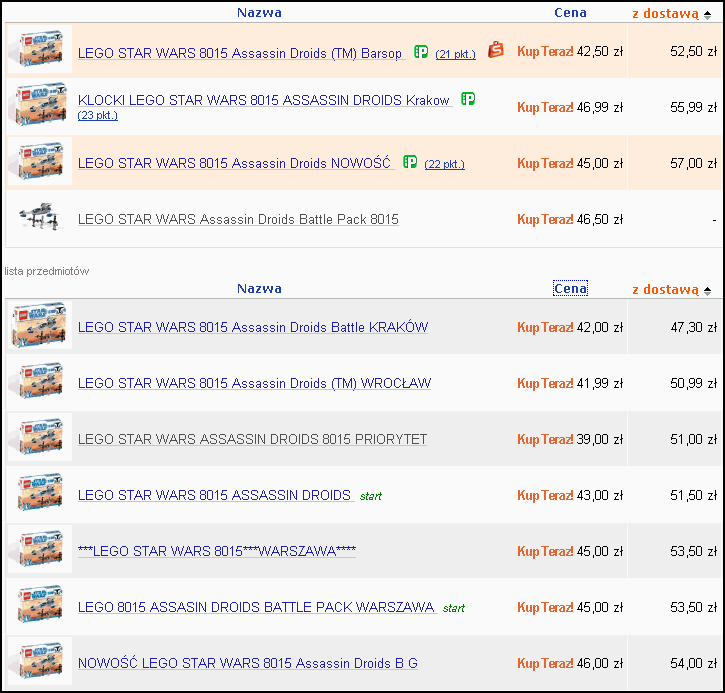
Task: Open thumbnail of the ***WARSZAWA**** listing
Action: [40, 549]
